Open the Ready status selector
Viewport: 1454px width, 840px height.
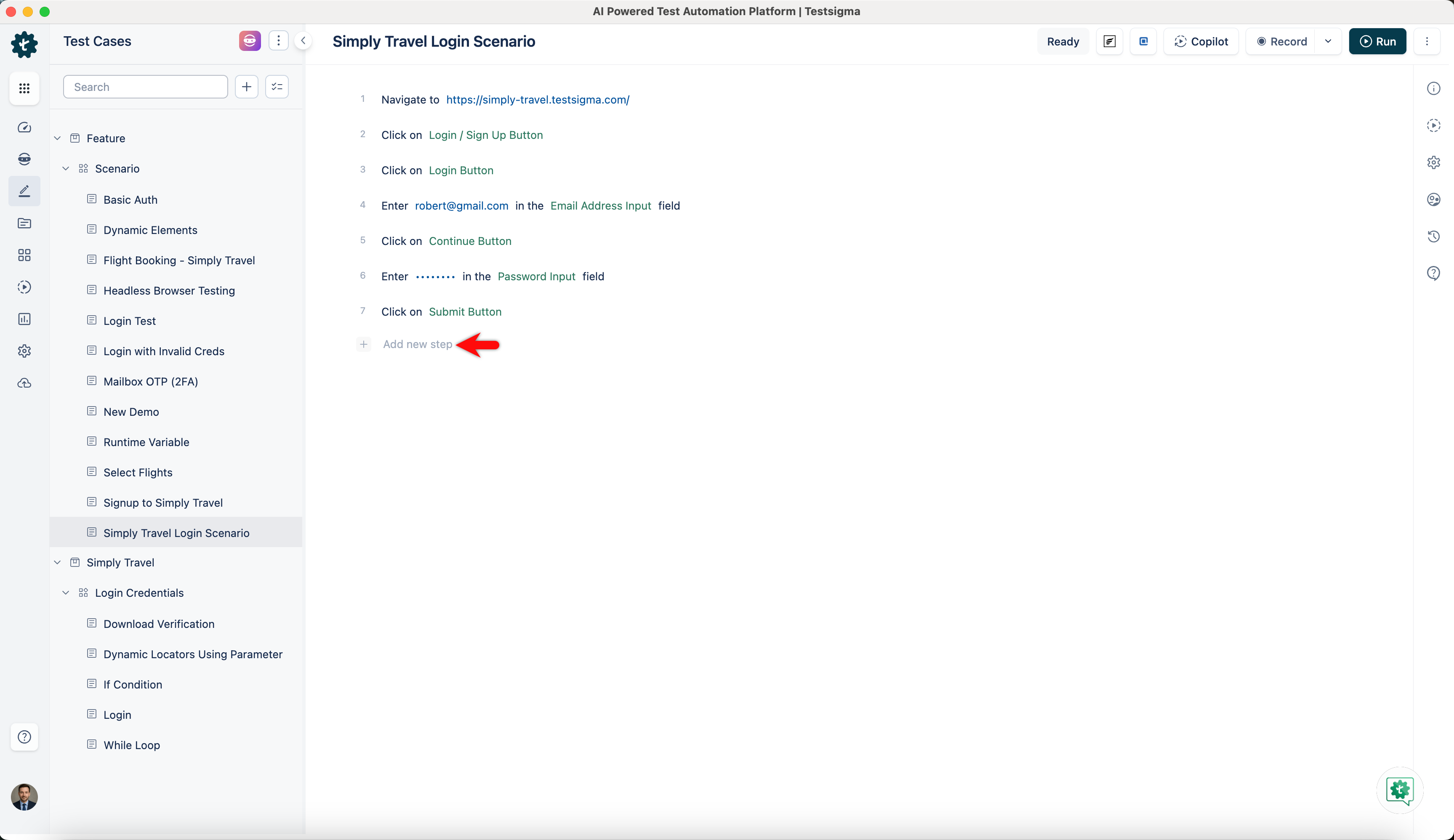[1062, 42]
